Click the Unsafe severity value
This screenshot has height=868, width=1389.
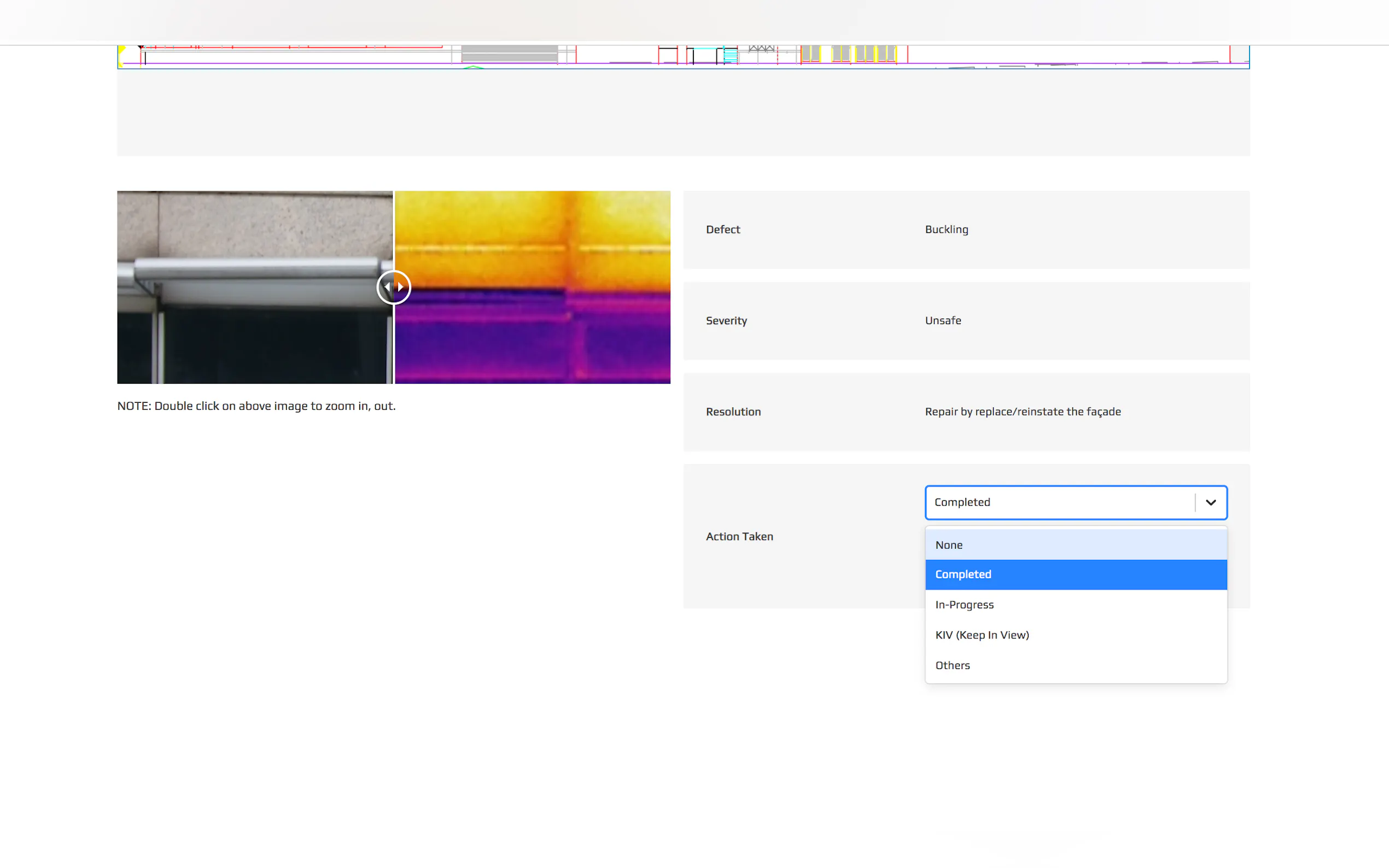pos(943,321)
